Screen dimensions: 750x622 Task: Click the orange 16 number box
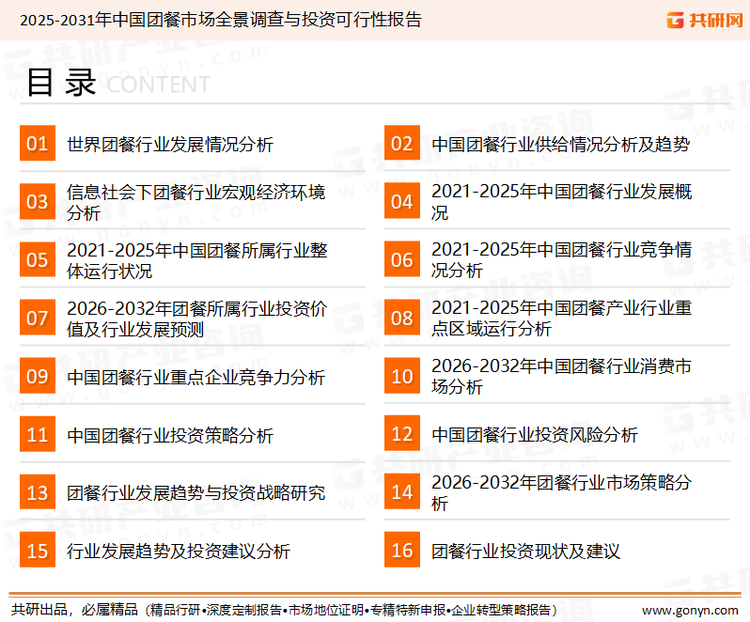click(x=402, y=550)
